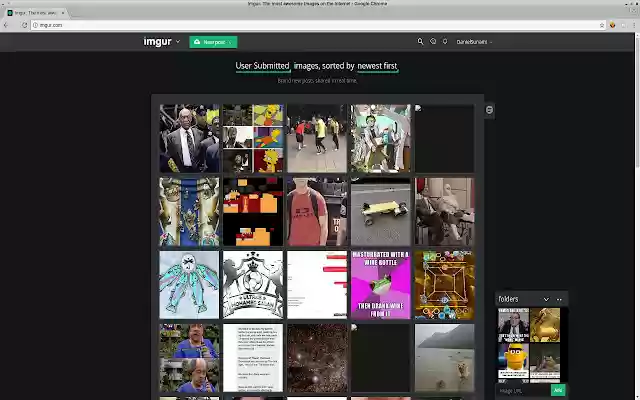Open the broken image in first row
The height and width of the screenshot is (400, 640).
click(444, 138)
